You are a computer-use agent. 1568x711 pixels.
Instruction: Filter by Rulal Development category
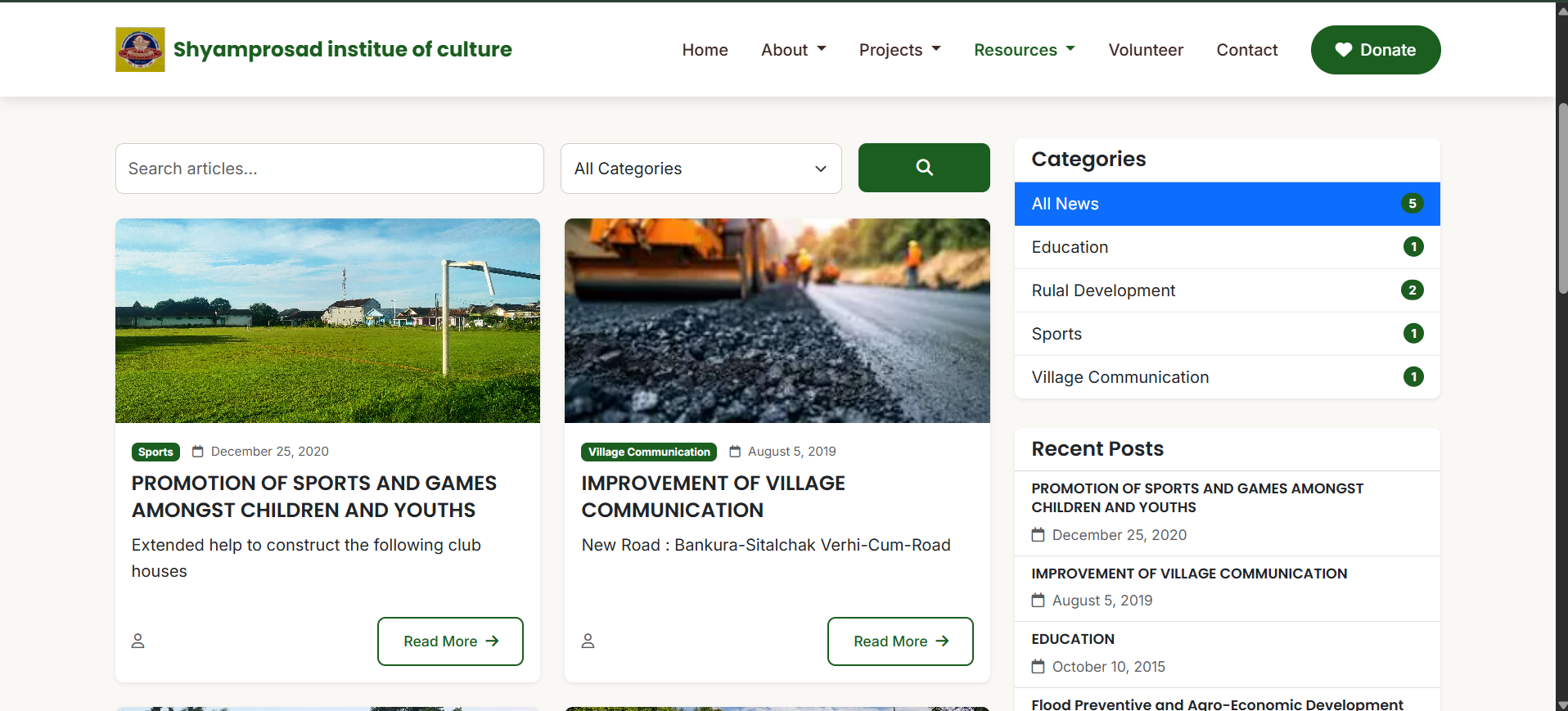pos(1227,290)
